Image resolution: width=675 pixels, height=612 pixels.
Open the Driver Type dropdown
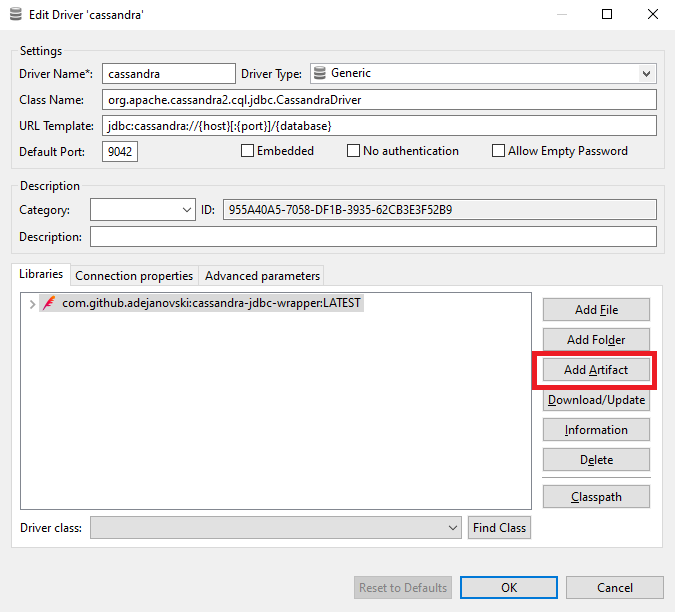646,74
